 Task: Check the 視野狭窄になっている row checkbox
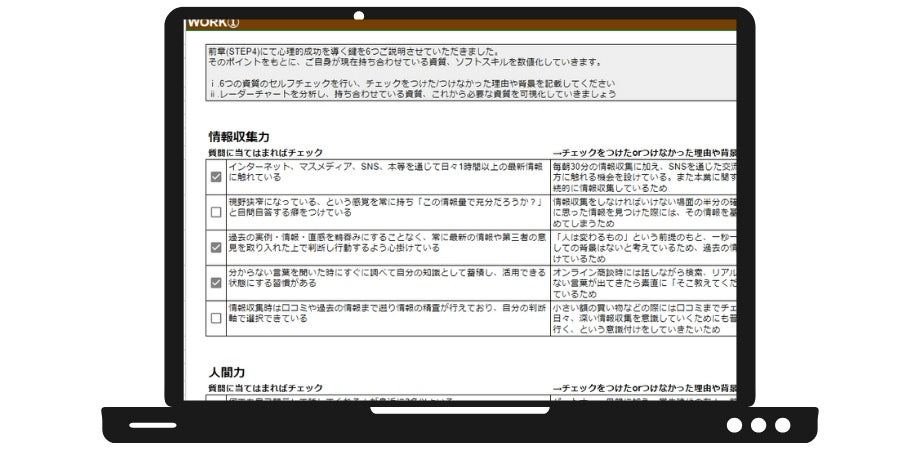click(216, 212)
